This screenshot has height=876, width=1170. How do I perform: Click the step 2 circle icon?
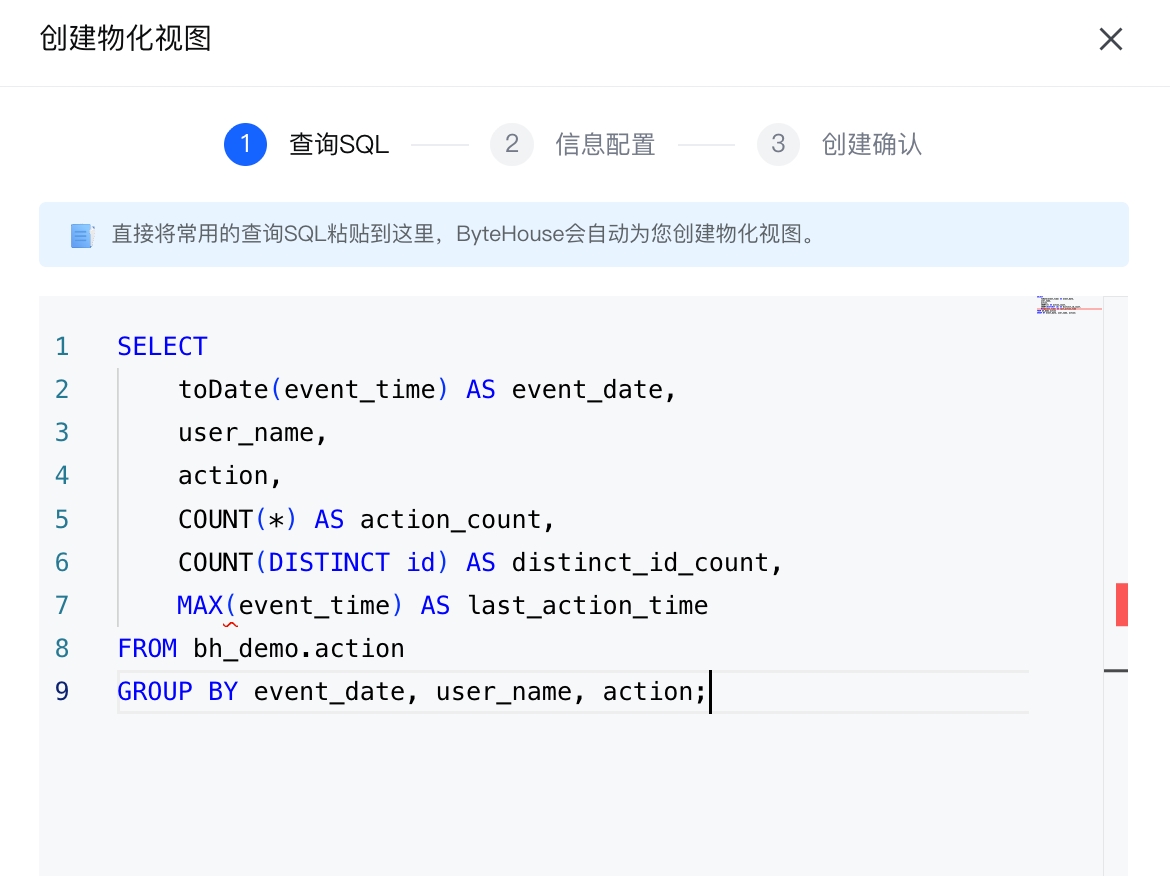pyautogui.click(x=511, y=145)
